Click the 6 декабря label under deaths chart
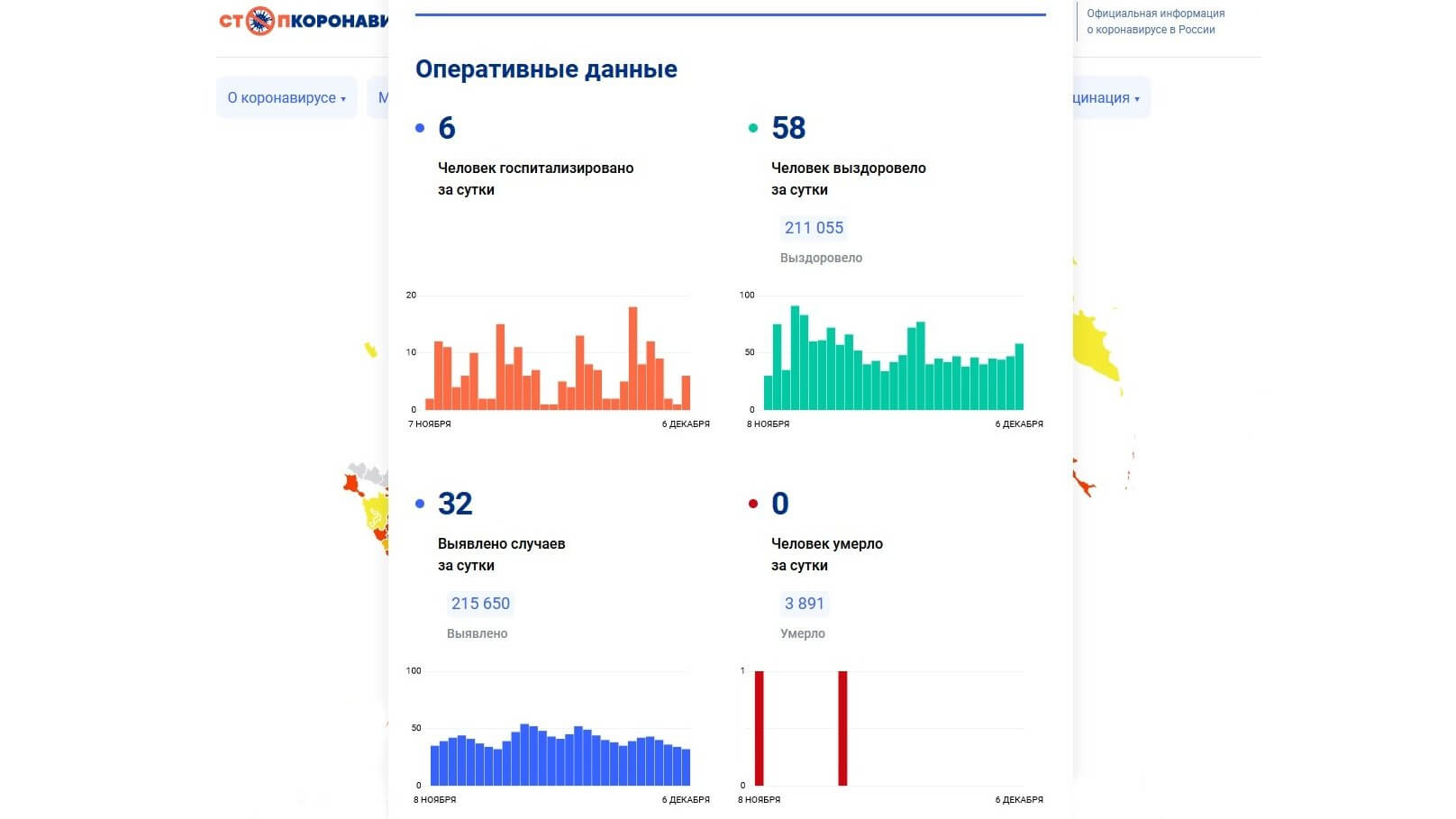The height and width of the screenshot is (819, 1456). coord(1019,799)
